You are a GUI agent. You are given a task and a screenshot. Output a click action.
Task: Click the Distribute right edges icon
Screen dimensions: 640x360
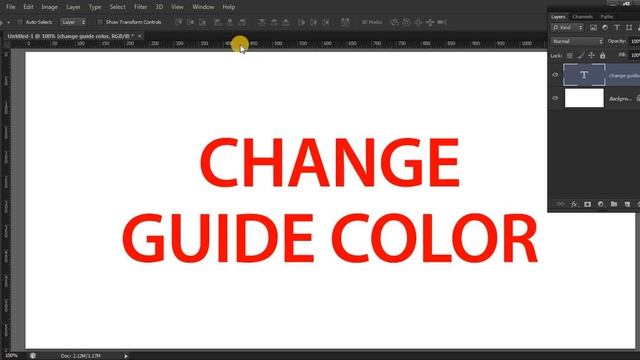326,22
